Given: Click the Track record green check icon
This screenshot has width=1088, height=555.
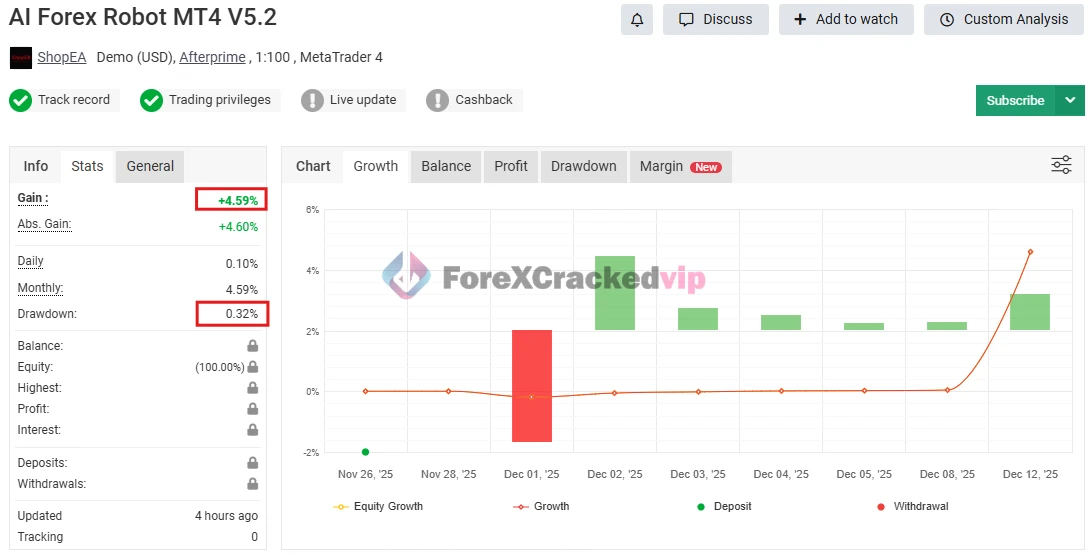Looking at the screenshot, I should point(20,101).
